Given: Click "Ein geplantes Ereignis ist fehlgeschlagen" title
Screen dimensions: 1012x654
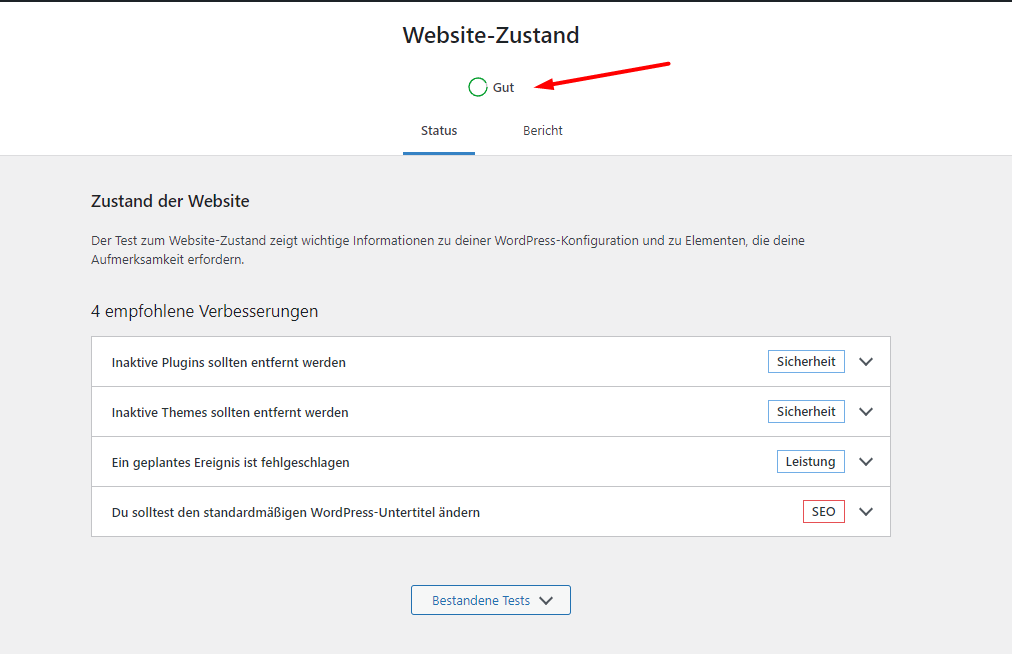Looking at the screenshot, I should coord(230,462).
